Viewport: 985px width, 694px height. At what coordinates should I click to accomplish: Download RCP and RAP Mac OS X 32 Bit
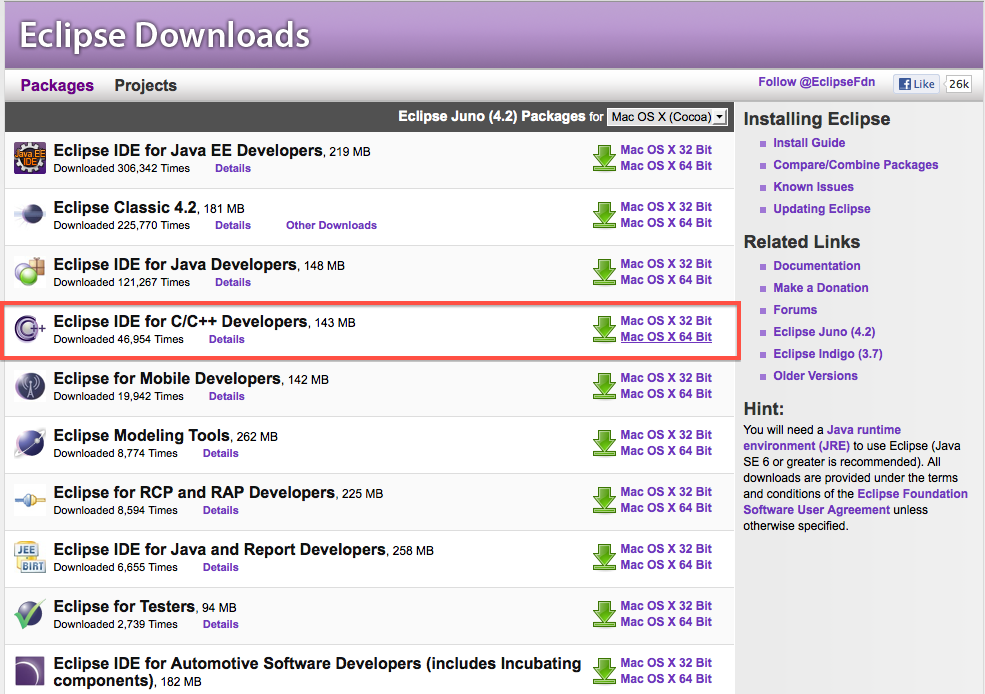(x=666, y=492)
